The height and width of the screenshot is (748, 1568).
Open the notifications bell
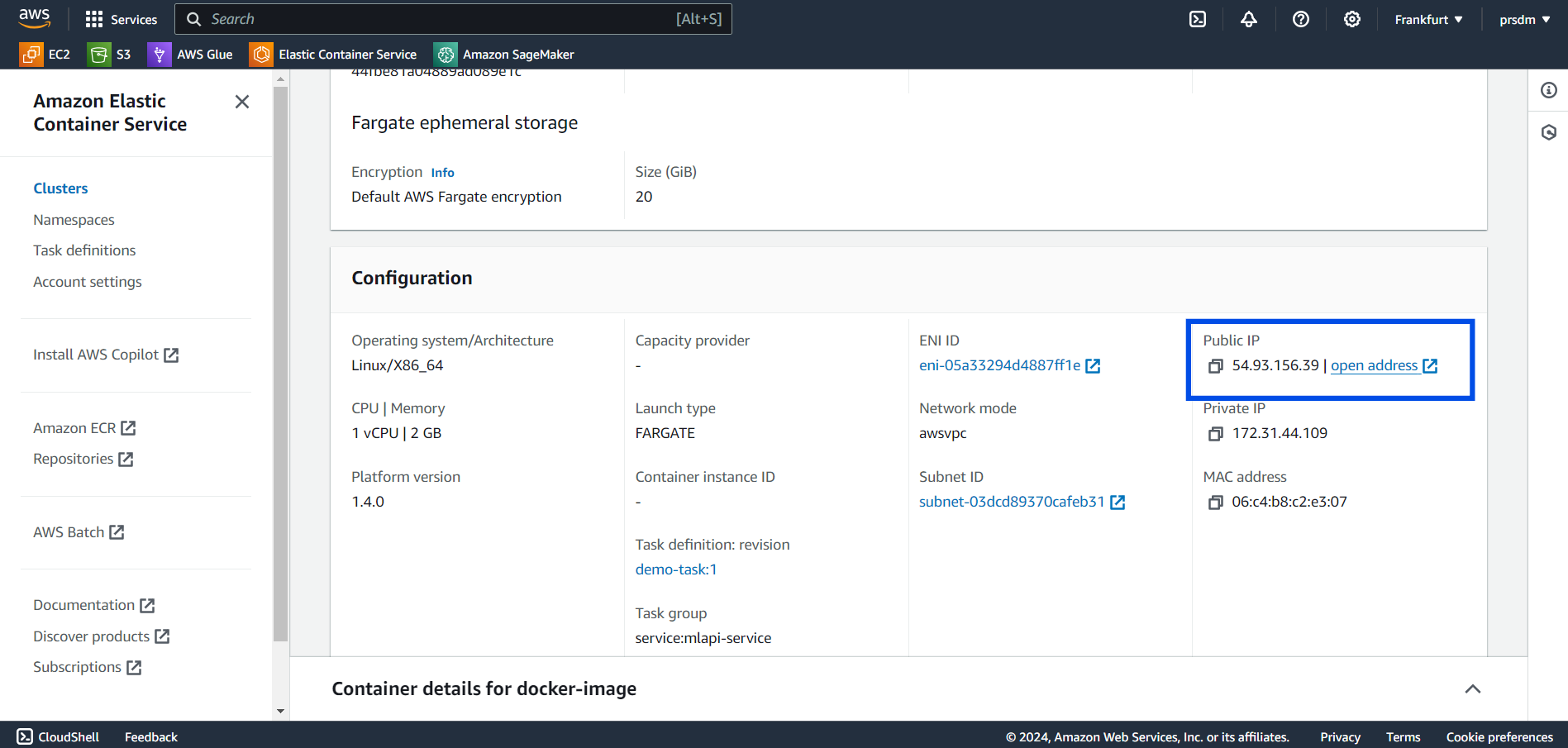coord(1249,19)
